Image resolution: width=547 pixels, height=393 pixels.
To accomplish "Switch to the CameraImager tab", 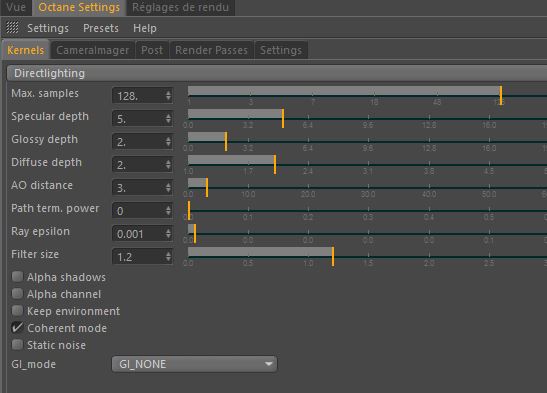I will pyautogui.click(x=92, y=50).
